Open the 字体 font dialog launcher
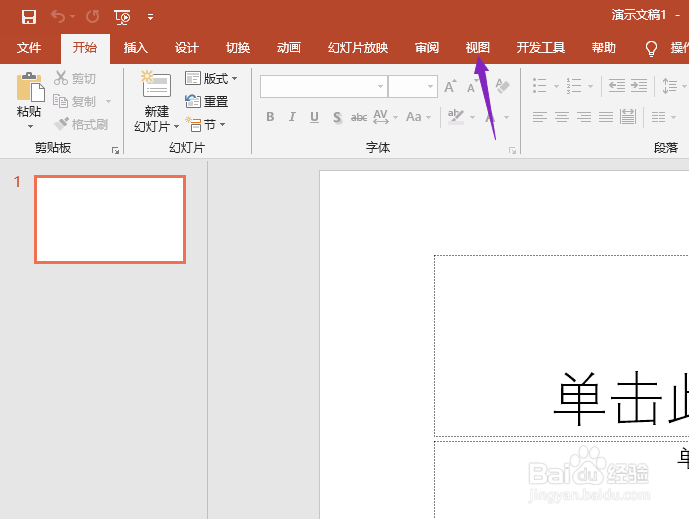 pyautogui.click(x=512, y=151)
